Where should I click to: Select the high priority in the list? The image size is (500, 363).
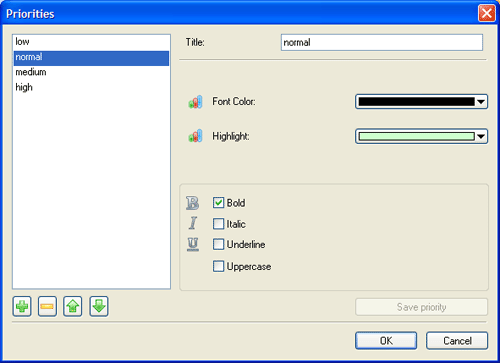[91, 87]
